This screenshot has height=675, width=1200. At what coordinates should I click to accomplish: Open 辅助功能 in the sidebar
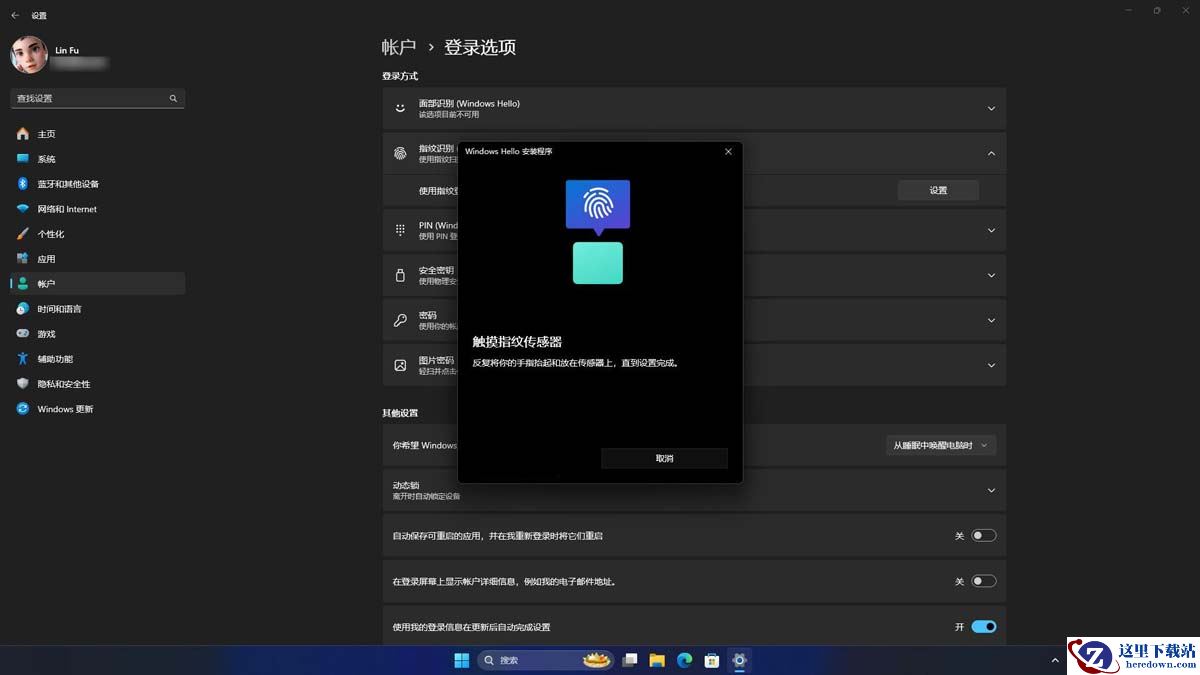tap(98, 359)
